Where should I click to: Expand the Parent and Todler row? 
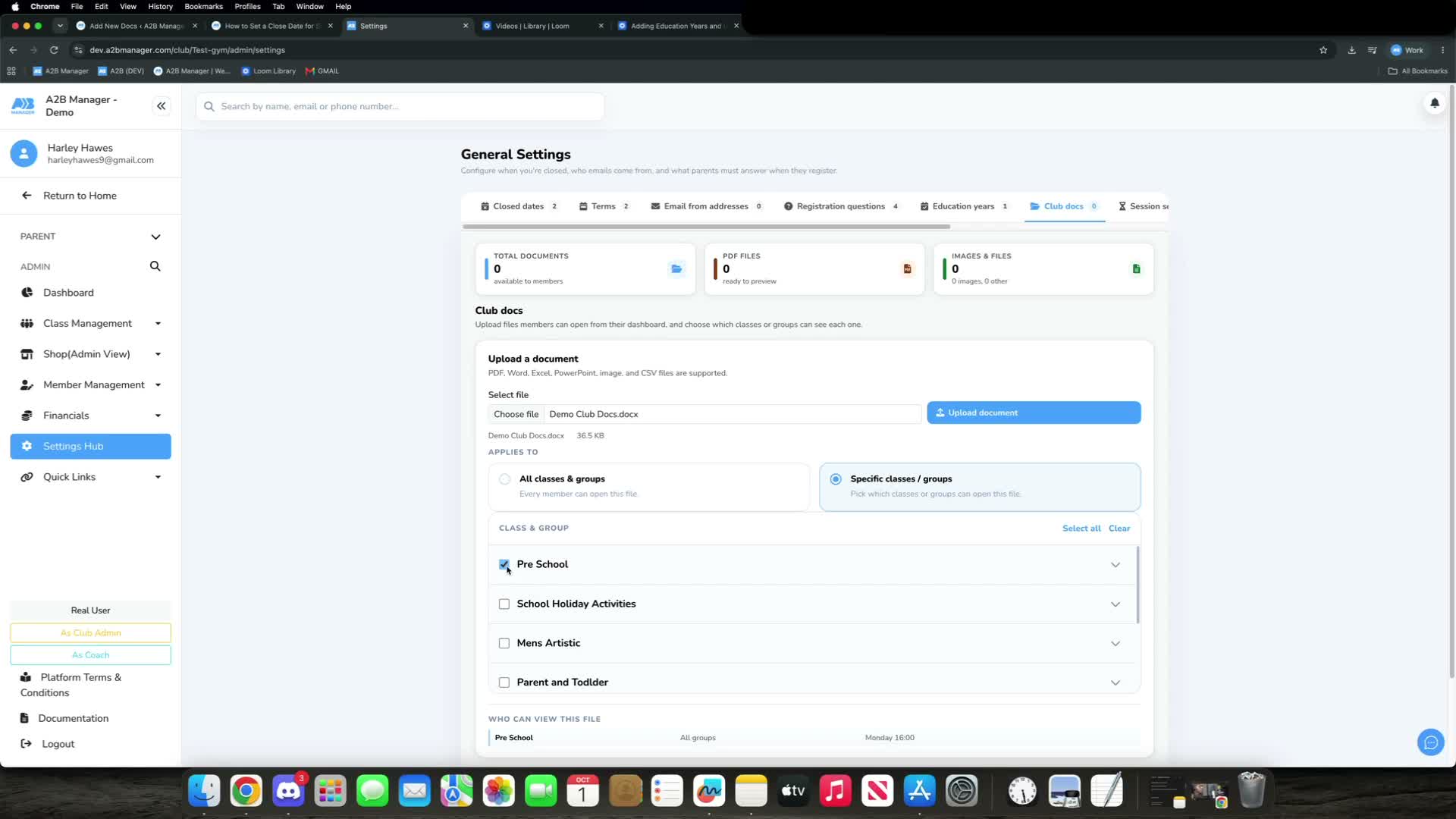[1116, 682]
